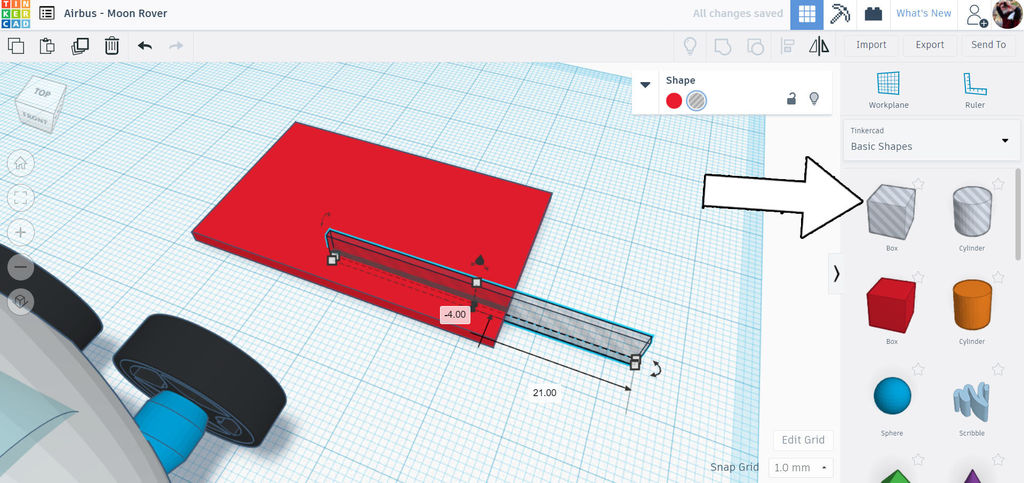Favorite the Sphere with its star
Image resolution: width=1024 pixels, height=483 pixels.
point(918,369)
